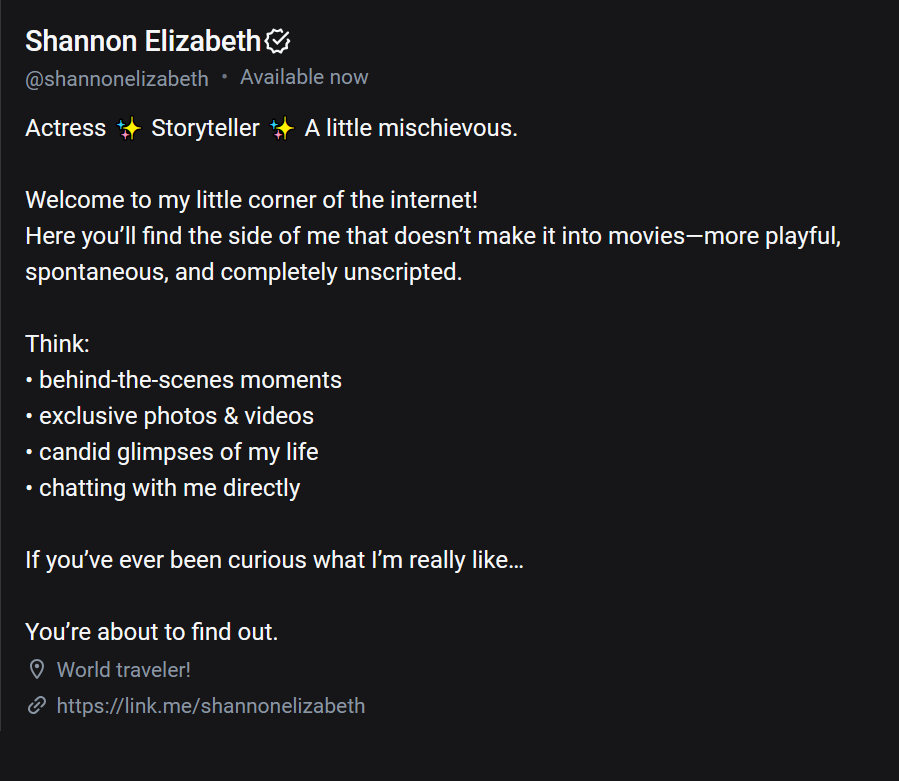Open the link.me/shannonelizabeth hyperlink
The height and width of the screenshot is (781, 899).
point(210,705)
